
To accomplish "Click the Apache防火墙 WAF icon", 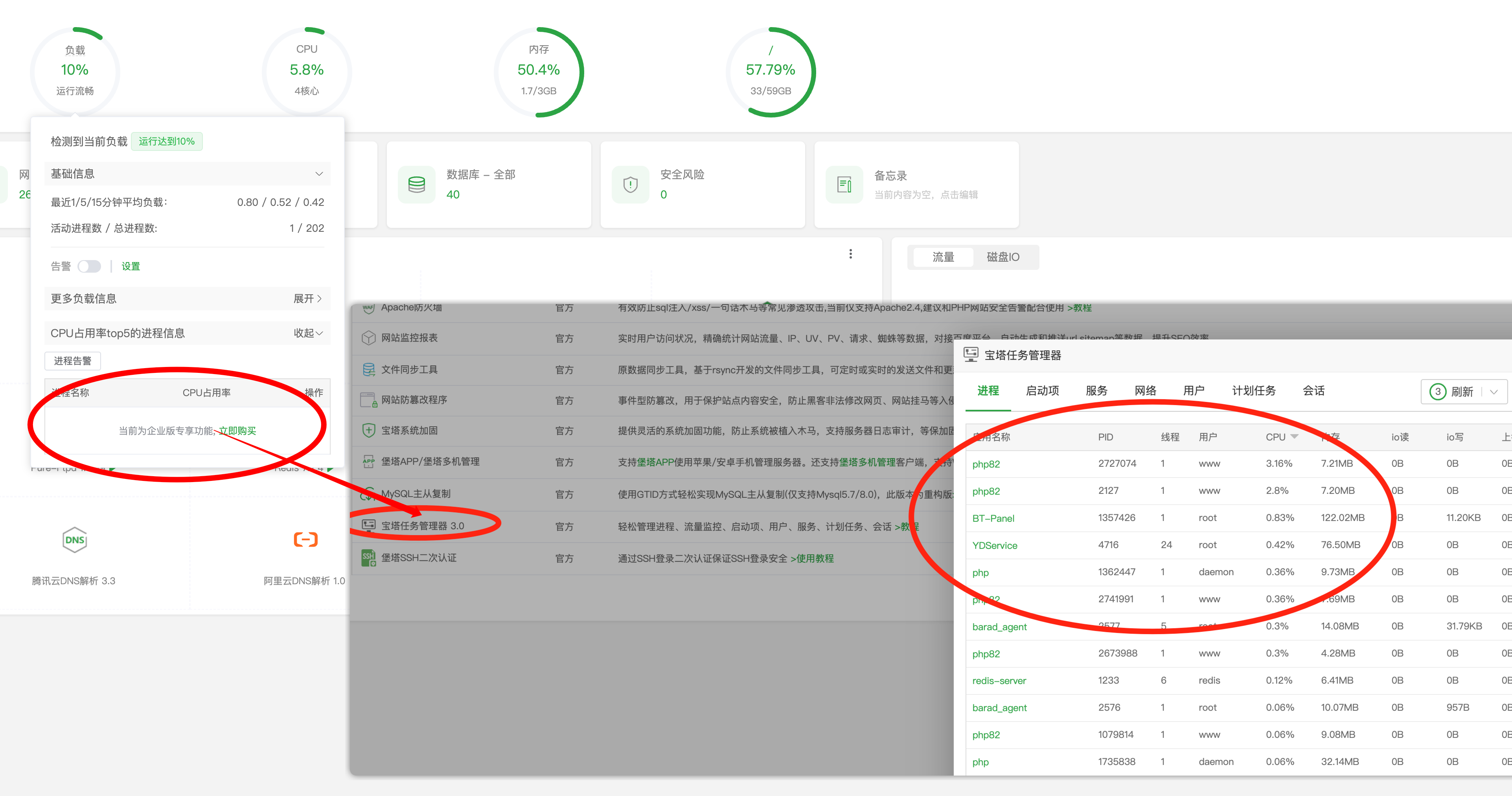I will pos(369,308).
